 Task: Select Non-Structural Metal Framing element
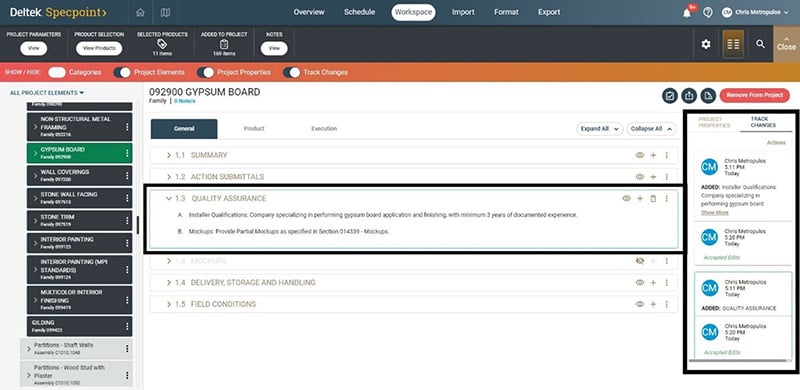[x=79, y=127]
